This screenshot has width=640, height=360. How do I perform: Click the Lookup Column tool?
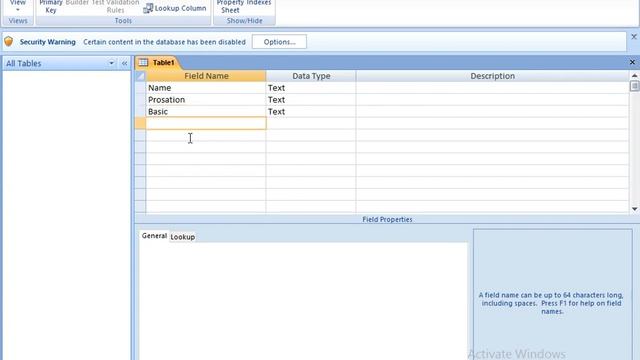175,8
